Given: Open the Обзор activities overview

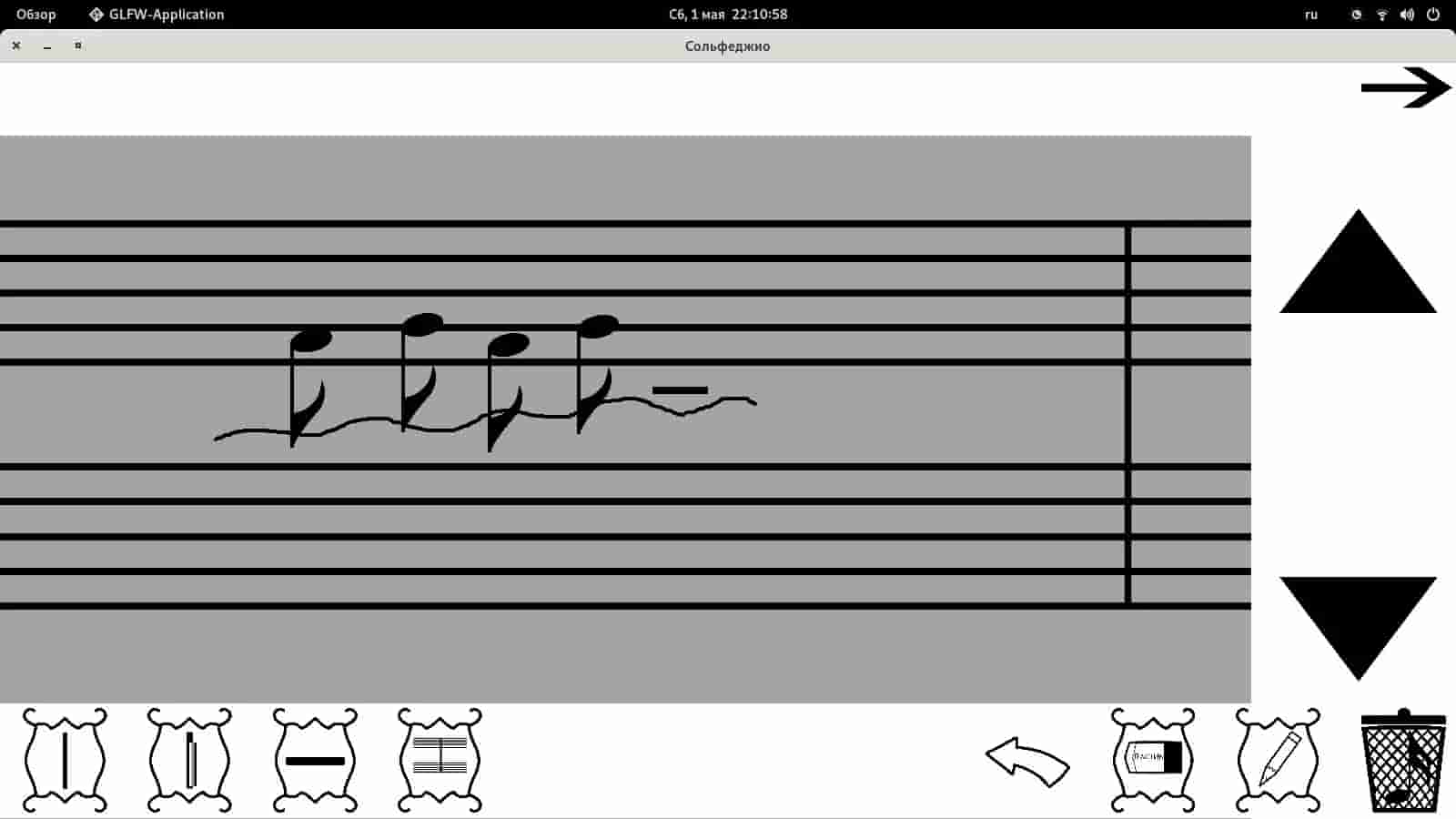Looking at the screenshot, I should tap(36, 15).
